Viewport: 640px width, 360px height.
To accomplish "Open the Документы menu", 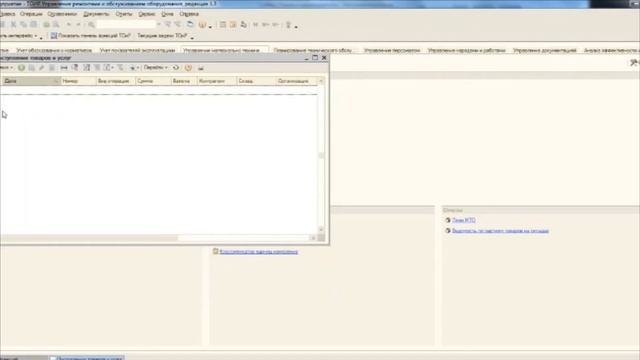I will coord(96,14).
